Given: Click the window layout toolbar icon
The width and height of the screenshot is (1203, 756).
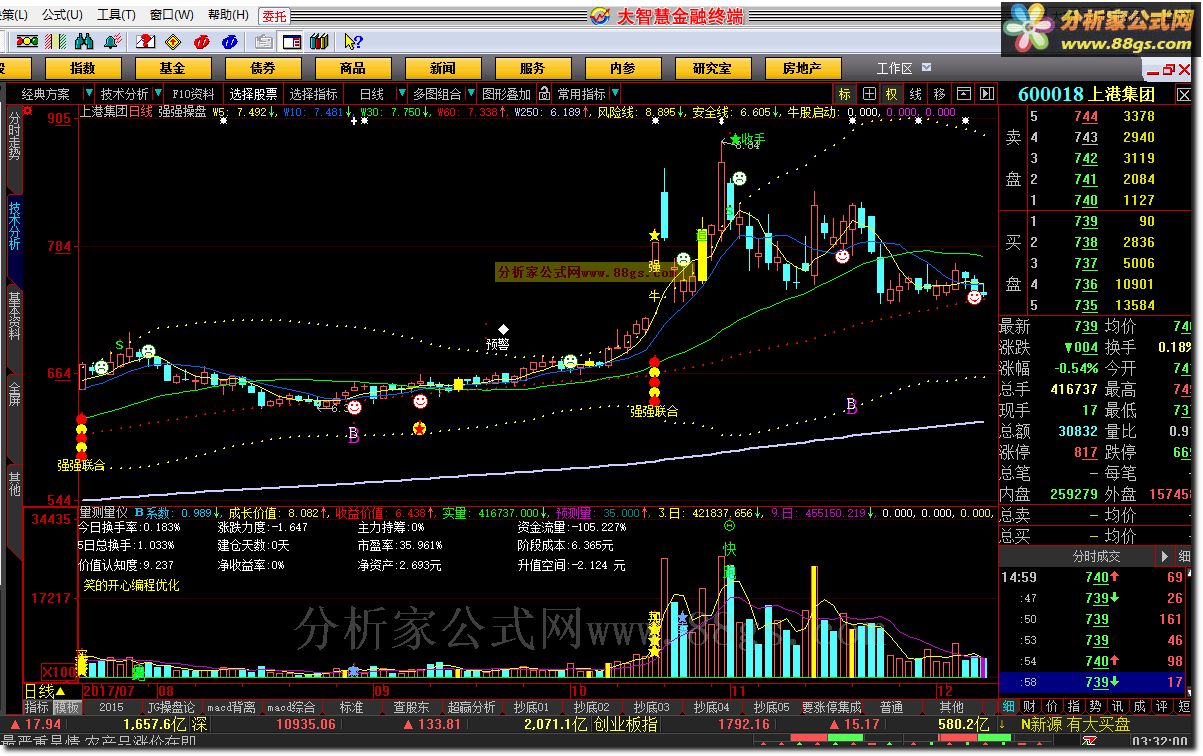Looking at the screenshot, I should point(292,41).
